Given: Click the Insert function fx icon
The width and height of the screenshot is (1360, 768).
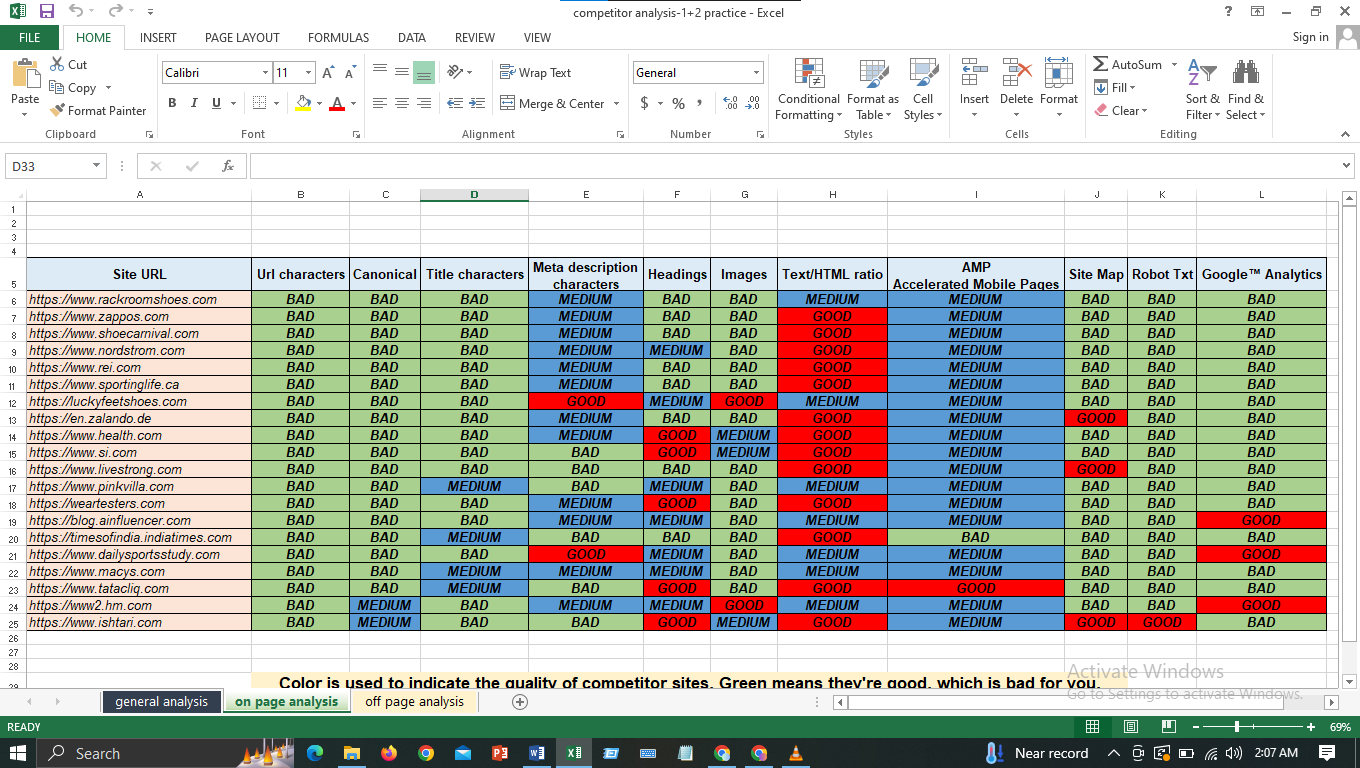Looking at the screenshot, I should [x=228, y=166].
